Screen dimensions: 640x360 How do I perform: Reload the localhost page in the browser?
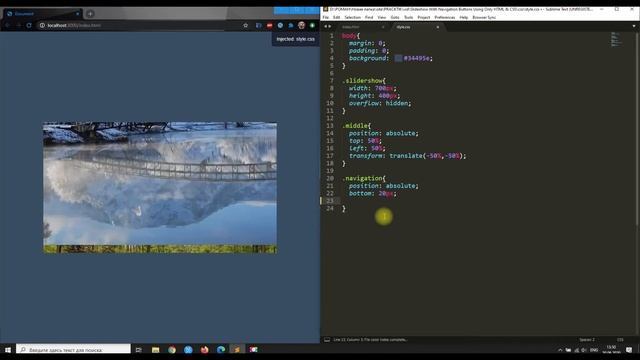point(29,25)
